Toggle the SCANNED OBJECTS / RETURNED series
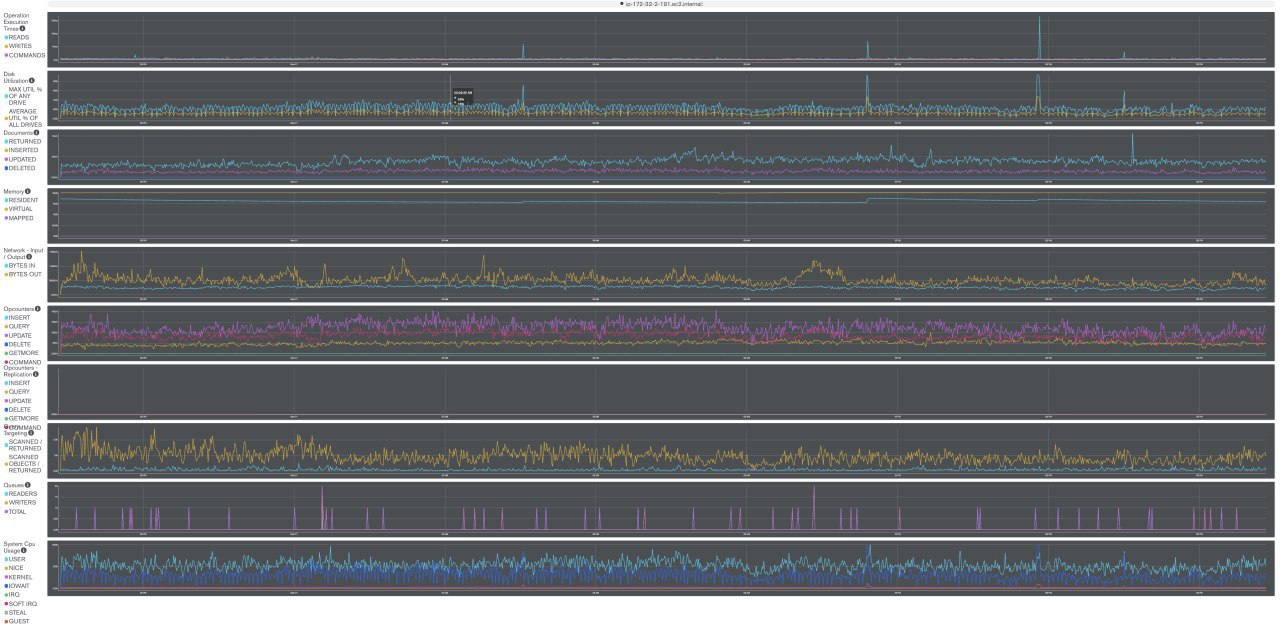The image size is (1280, 628). tap(23, 463)
